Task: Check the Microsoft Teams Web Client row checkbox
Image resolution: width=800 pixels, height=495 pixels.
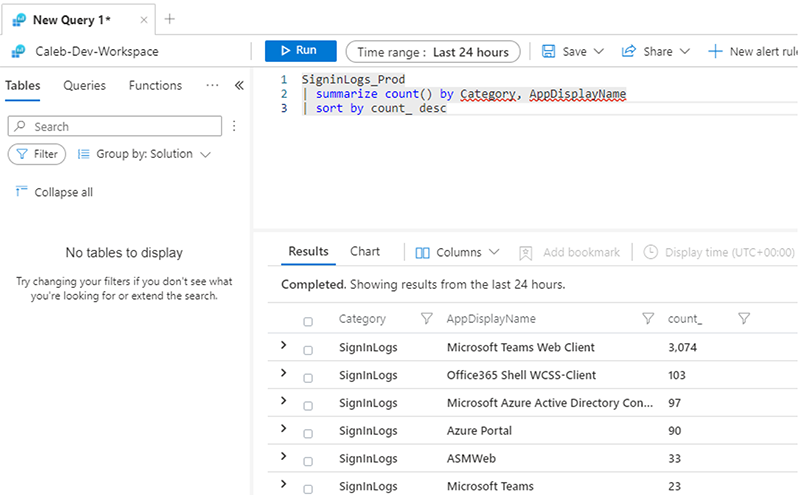Action: (x=308, y=350)
